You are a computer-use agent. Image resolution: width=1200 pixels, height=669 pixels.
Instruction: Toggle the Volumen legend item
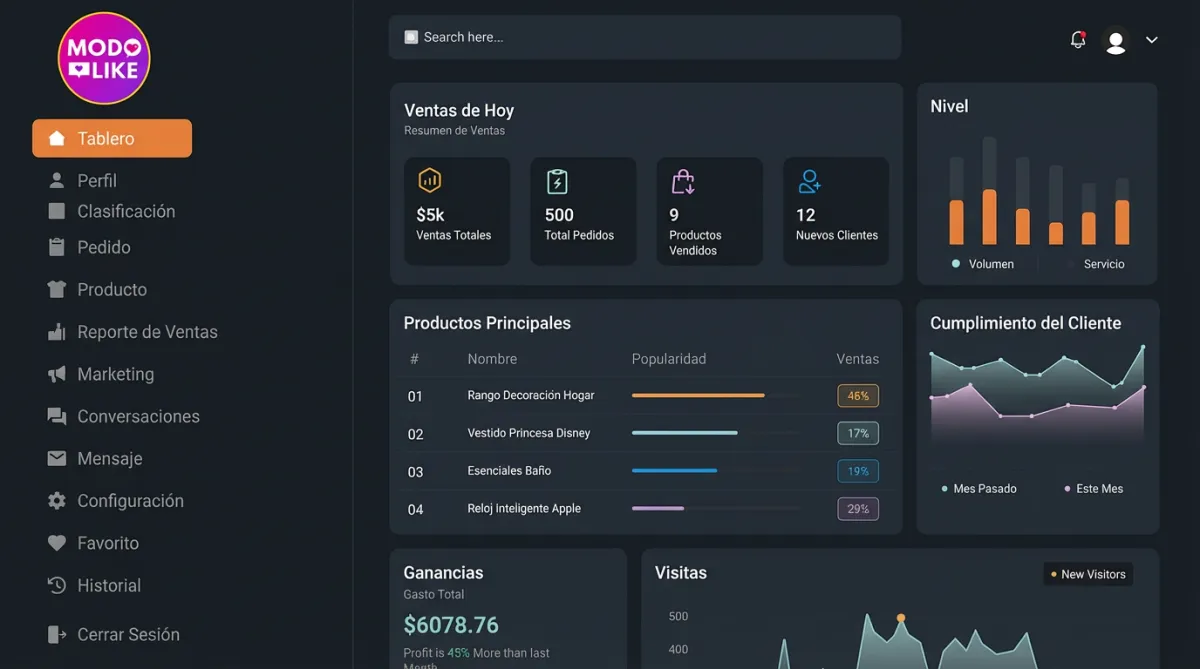pos(983,264)
